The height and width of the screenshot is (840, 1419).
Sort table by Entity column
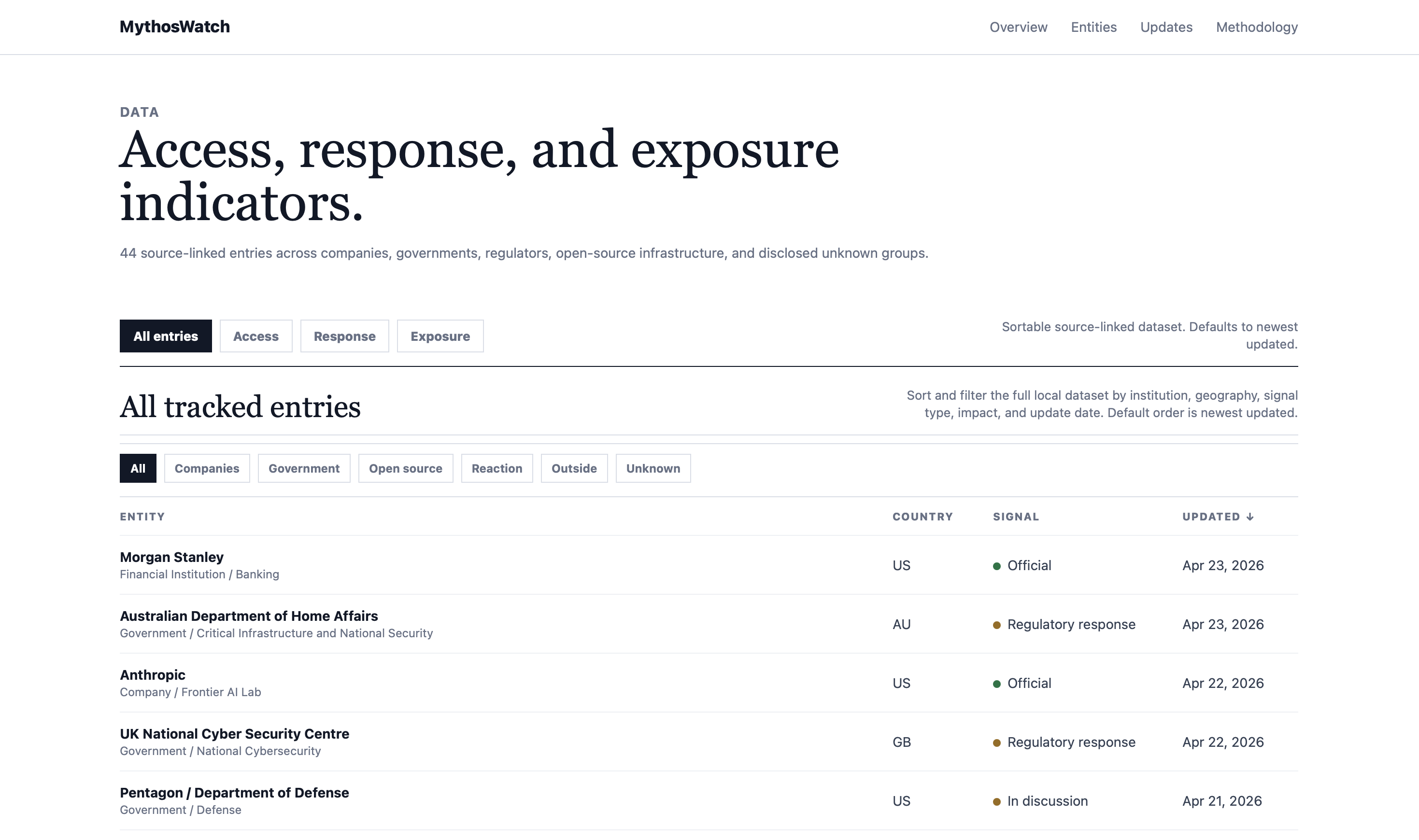142,517
